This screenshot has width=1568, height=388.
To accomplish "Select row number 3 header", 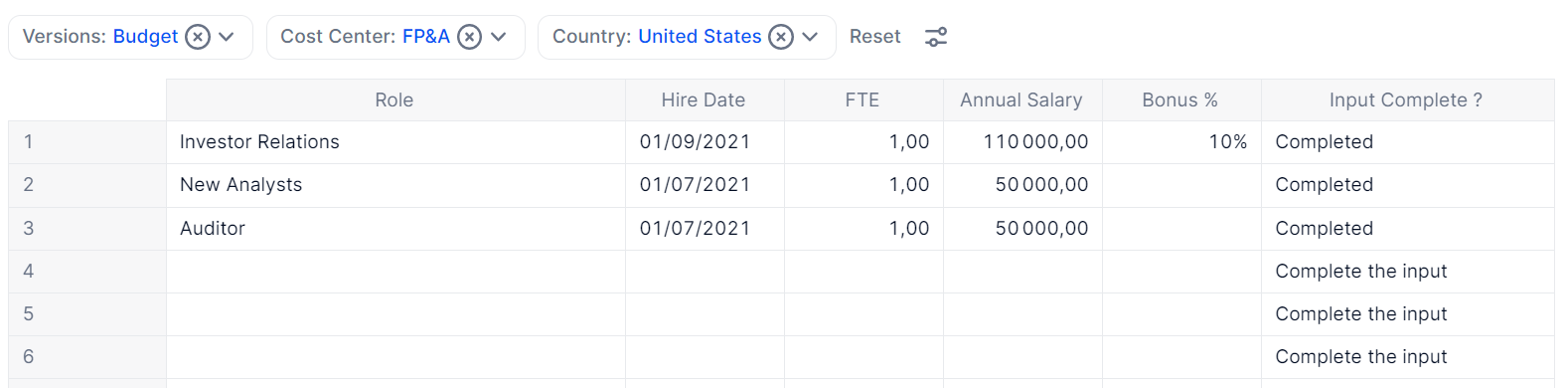I will (87, 229).
